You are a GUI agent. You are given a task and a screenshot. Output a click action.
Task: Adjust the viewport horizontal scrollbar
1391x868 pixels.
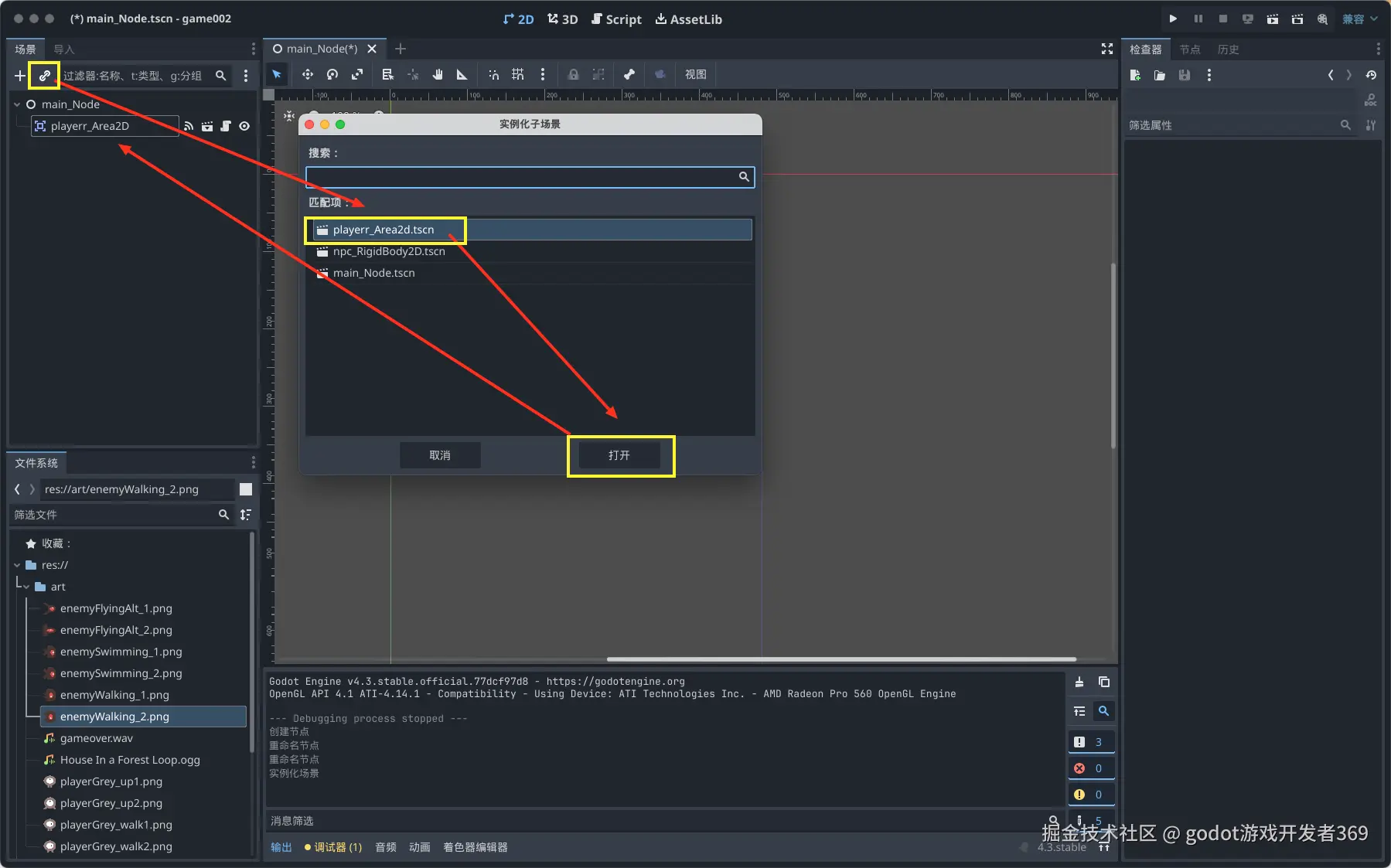(x=841, y=659)
